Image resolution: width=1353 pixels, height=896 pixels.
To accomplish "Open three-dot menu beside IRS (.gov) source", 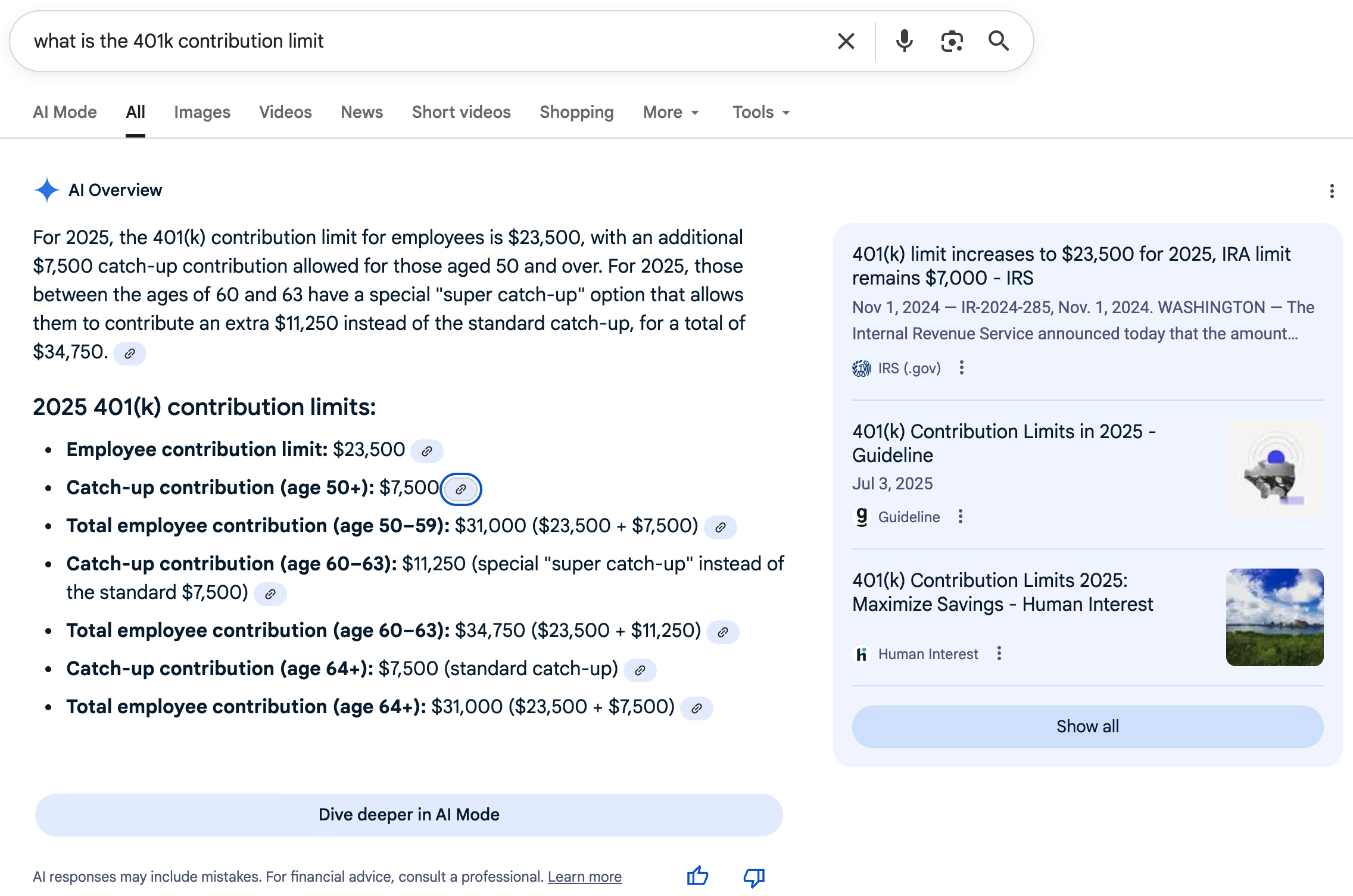I will coord(961,368).
